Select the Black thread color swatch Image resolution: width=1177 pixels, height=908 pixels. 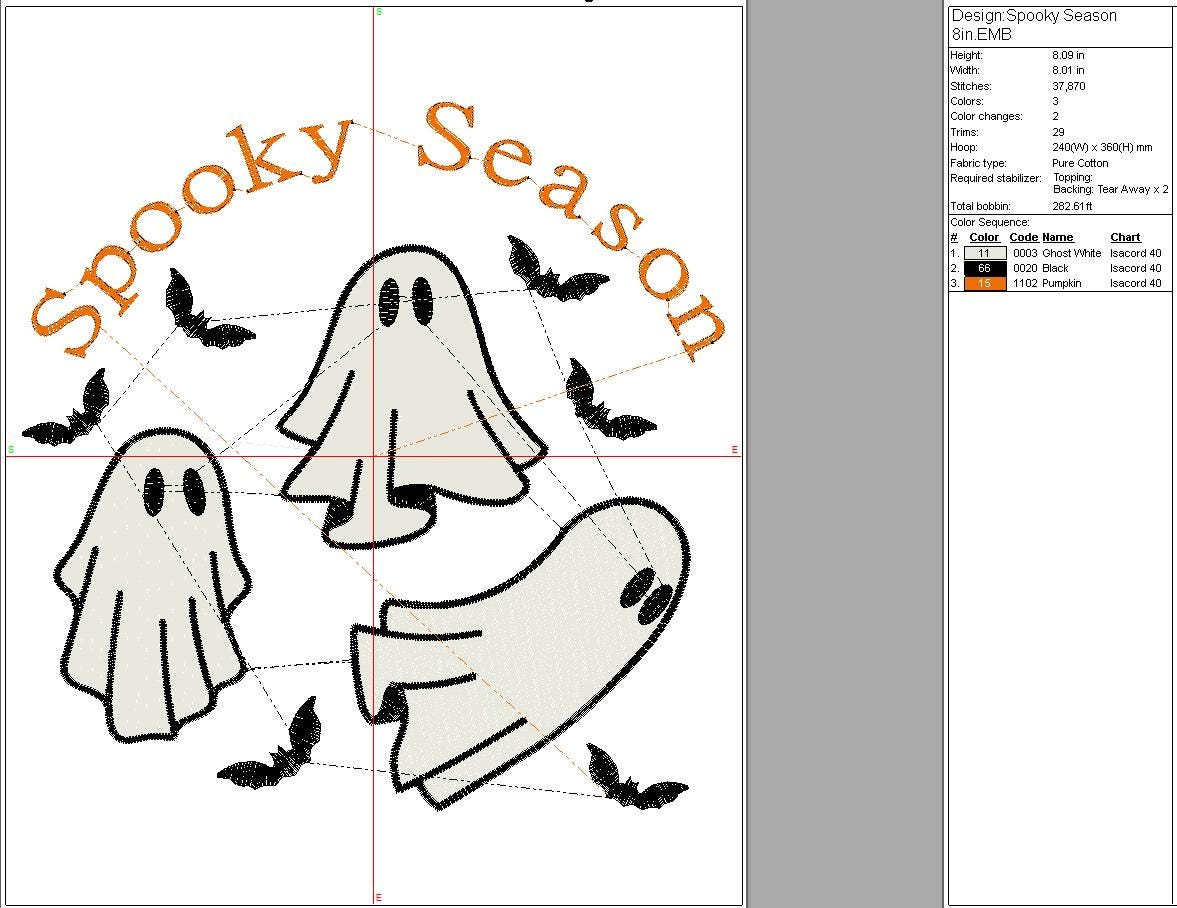pos(985,268)
